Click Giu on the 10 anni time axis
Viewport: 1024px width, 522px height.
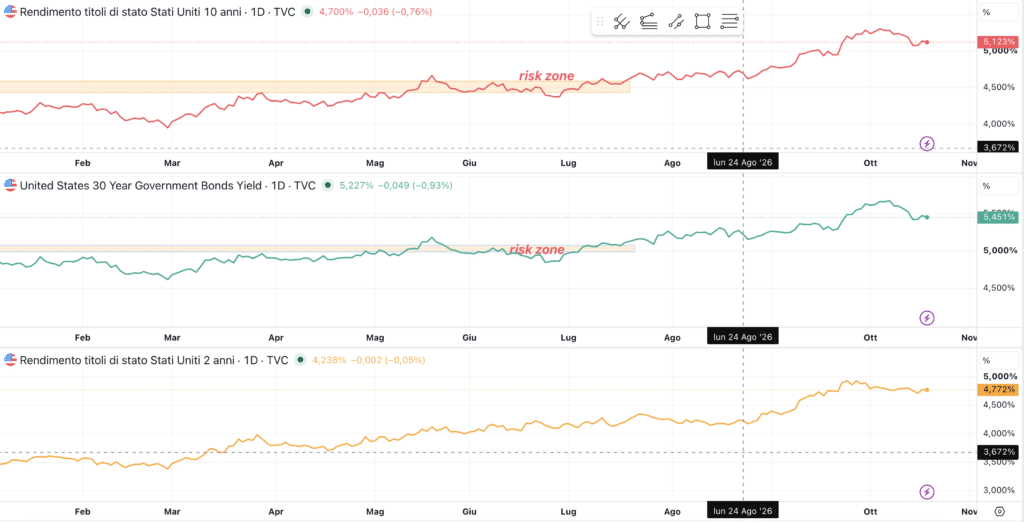pos(468,163)
